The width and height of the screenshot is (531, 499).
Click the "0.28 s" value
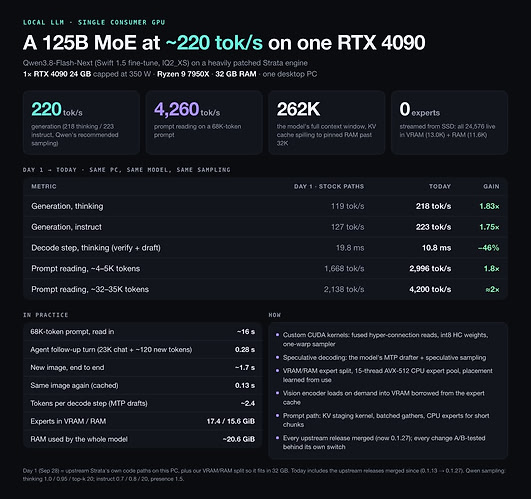(x=245, y=350)
